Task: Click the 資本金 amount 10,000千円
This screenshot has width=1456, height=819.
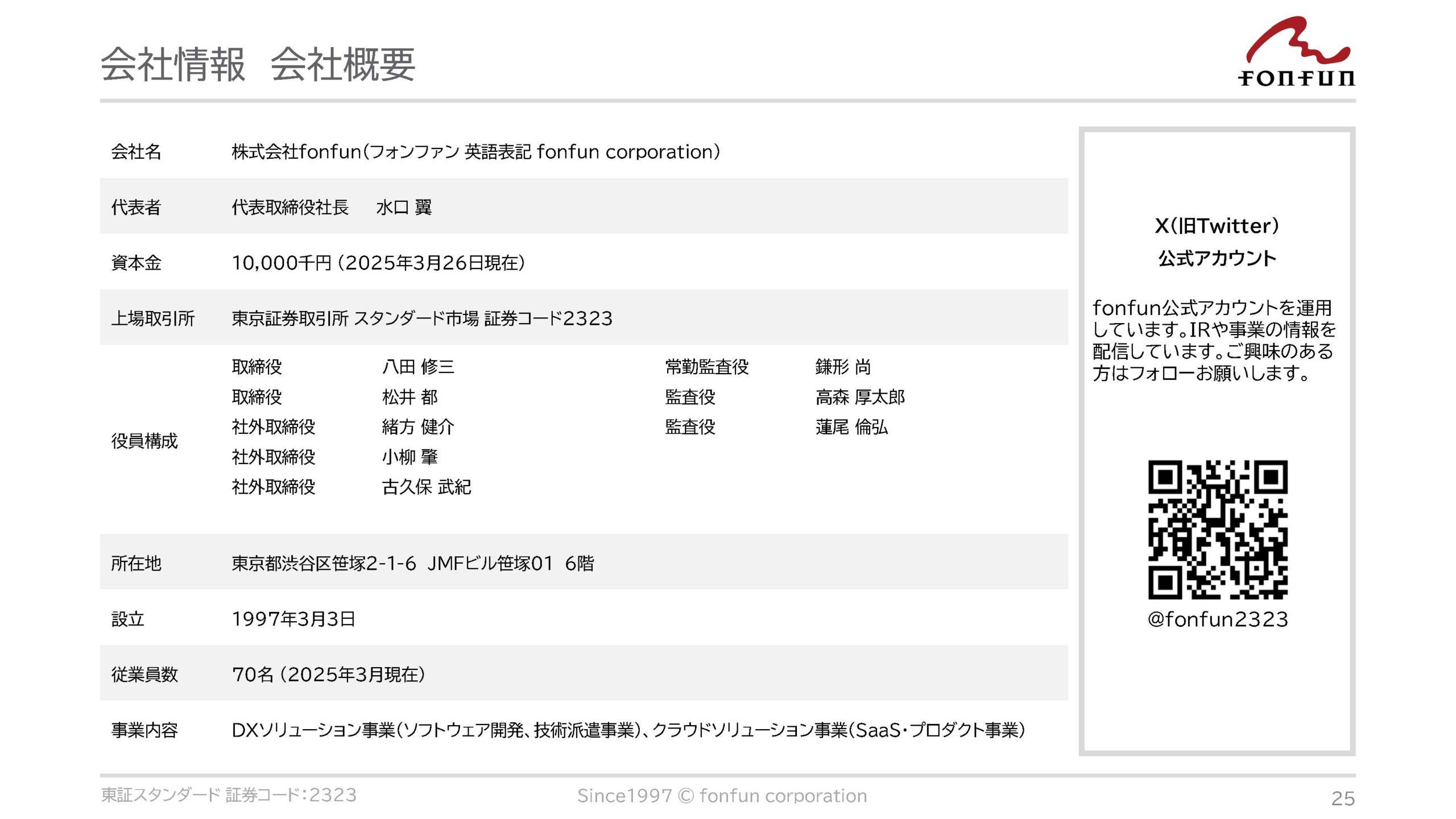Action: (x=282, y=263)
